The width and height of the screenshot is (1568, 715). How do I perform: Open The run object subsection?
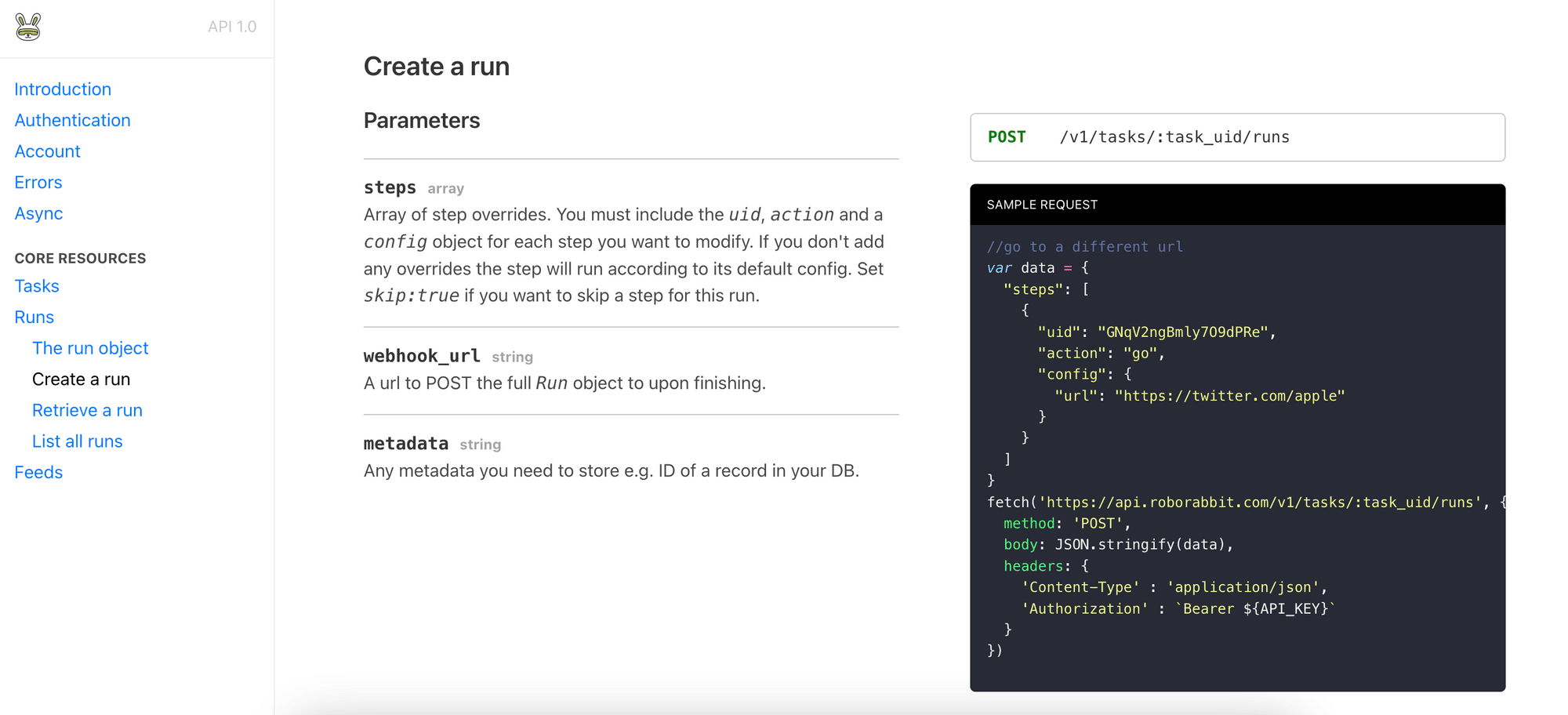pyautogui.click(x=90, y=348)
